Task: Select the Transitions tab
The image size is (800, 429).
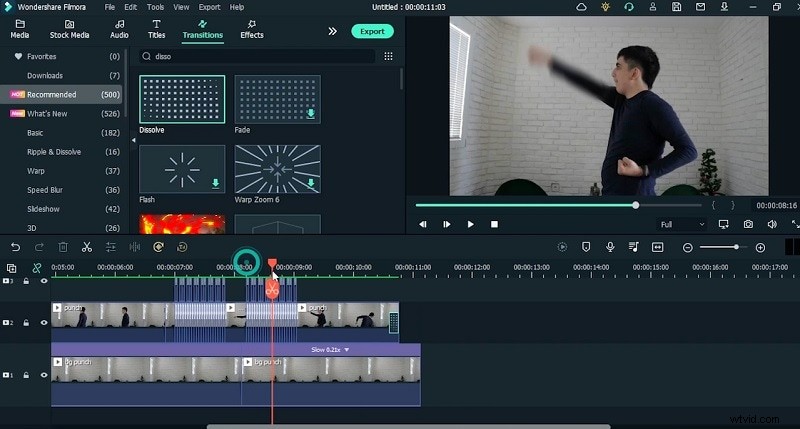Action: 203,30
